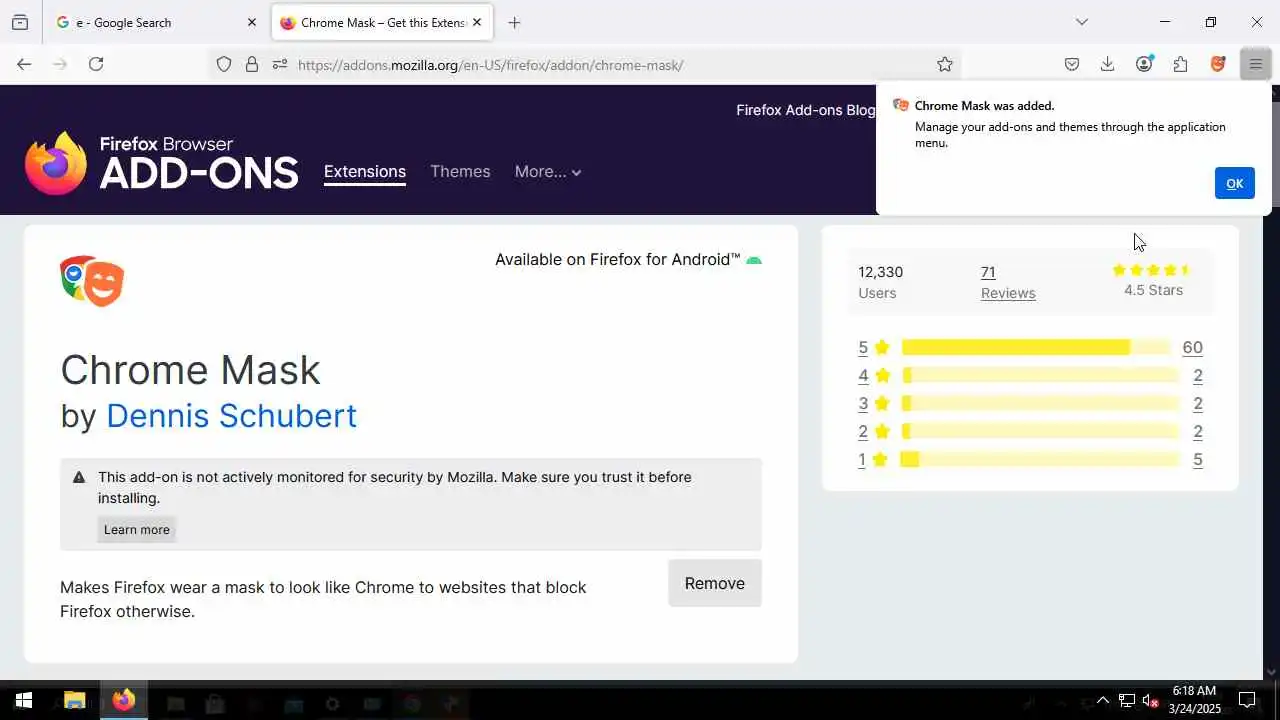The height and width of the screenshot is (720, 1280).
Task: Open the 71 Reviews link
Action: (1008, 282)
